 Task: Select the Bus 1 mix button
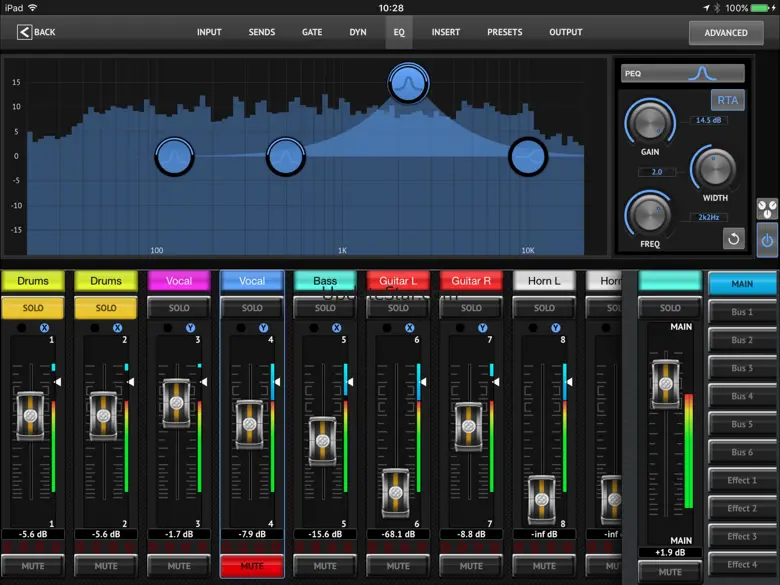[x=741, y=312]
